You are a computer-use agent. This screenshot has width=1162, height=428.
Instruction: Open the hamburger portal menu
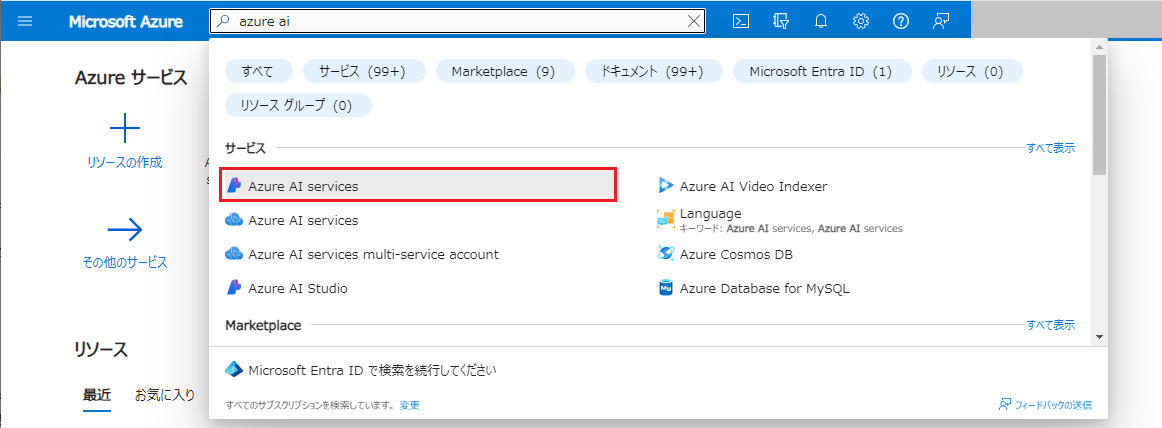pos(25,21)
